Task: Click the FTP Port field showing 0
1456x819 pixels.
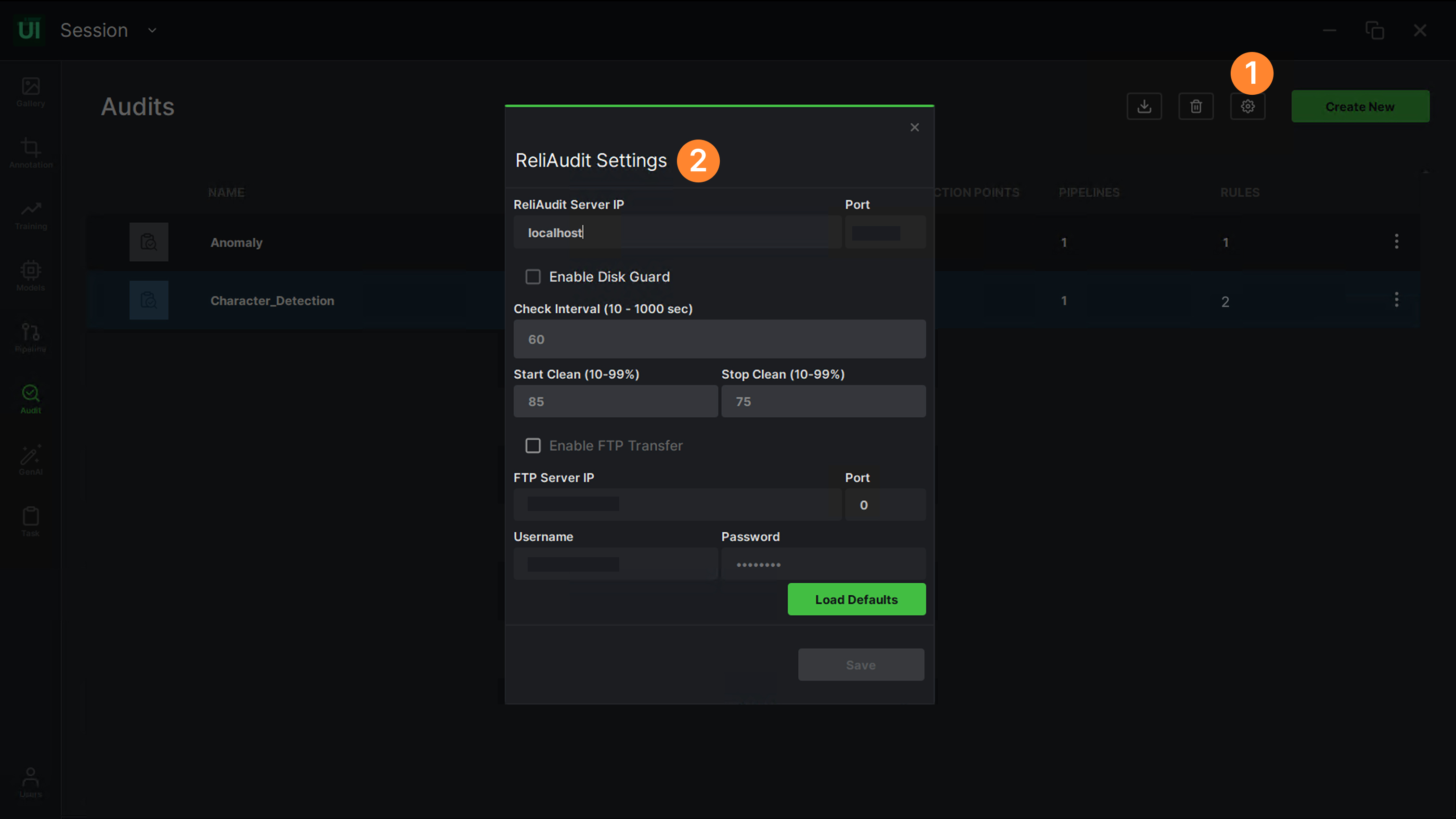Action: [x=885, y=504]
